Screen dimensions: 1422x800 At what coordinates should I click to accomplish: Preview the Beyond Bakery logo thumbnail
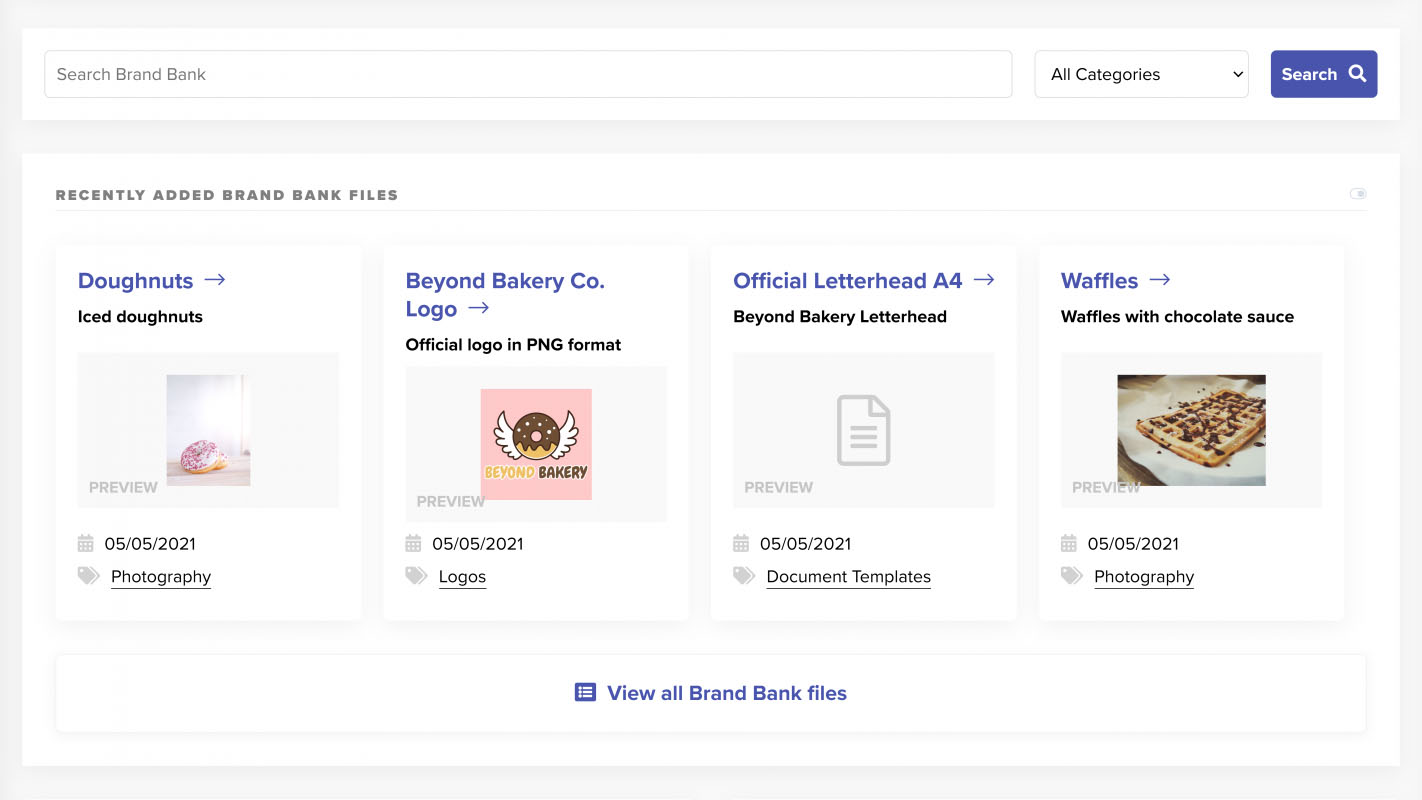[x=536, y=444]
